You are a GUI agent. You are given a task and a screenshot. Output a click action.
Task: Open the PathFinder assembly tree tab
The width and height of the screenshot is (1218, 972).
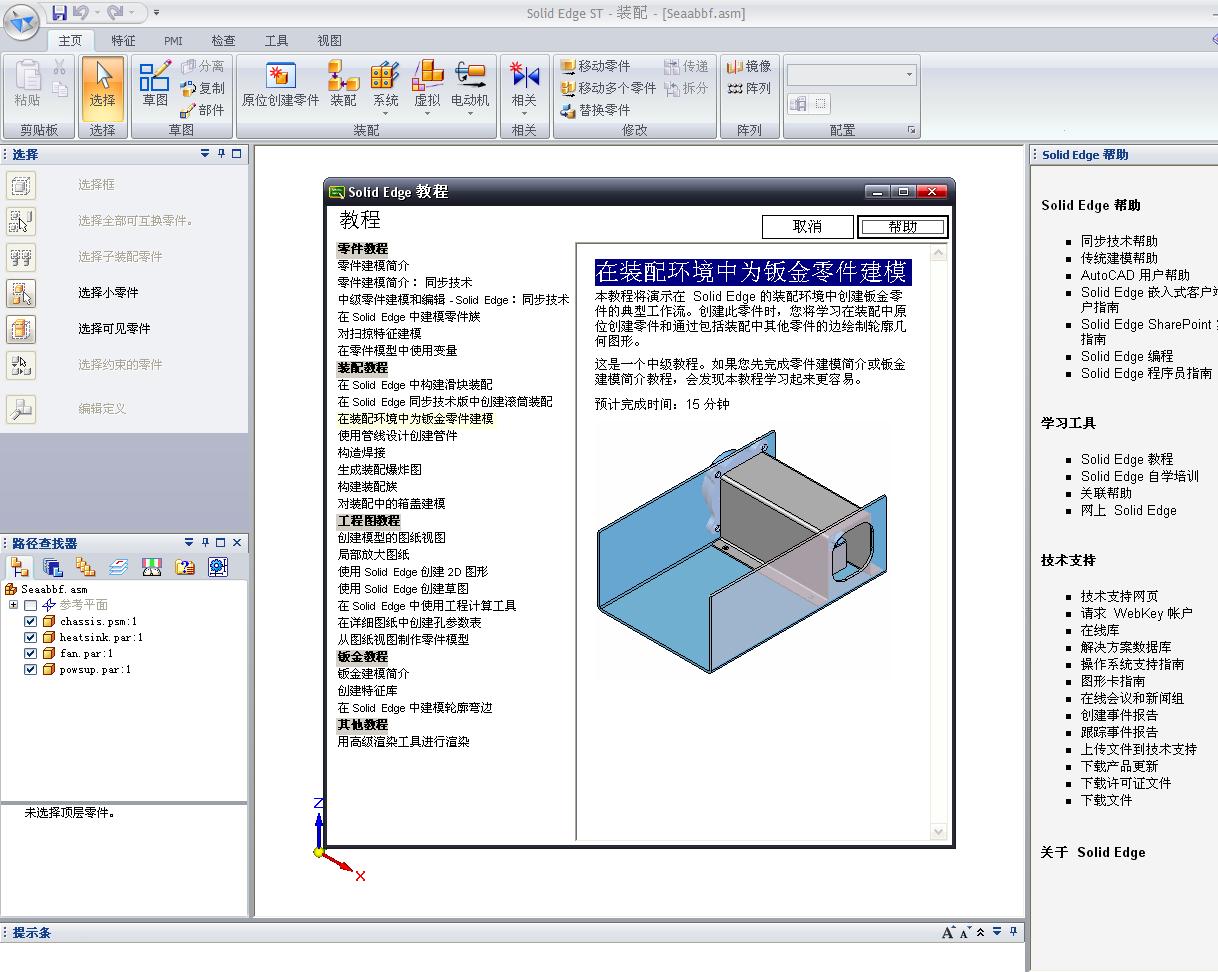click(x=20, y=567)
